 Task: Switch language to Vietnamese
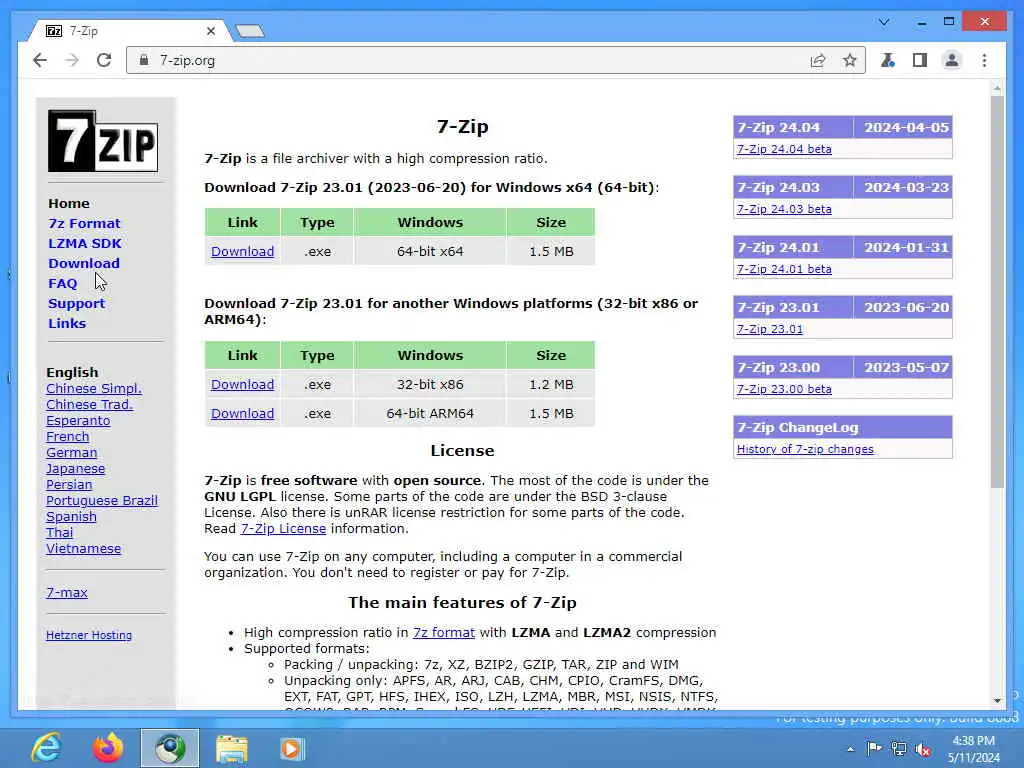83,549
